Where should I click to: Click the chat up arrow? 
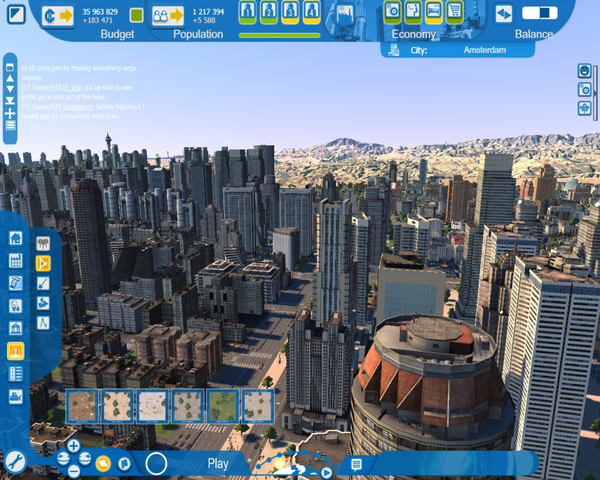point(10,78)
